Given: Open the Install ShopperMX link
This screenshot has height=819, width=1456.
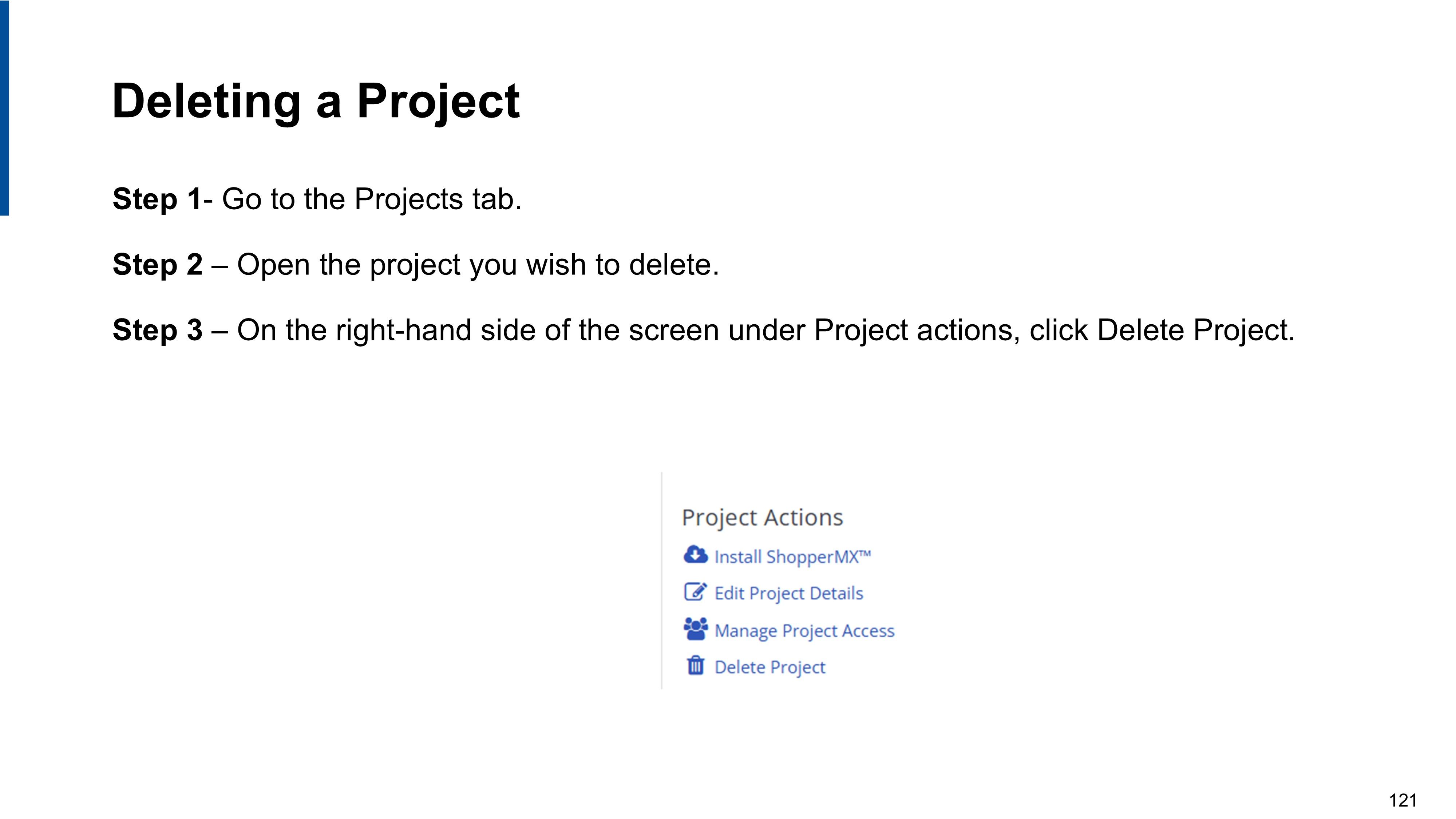Looking at the screenshot, I should coord(792,557).
